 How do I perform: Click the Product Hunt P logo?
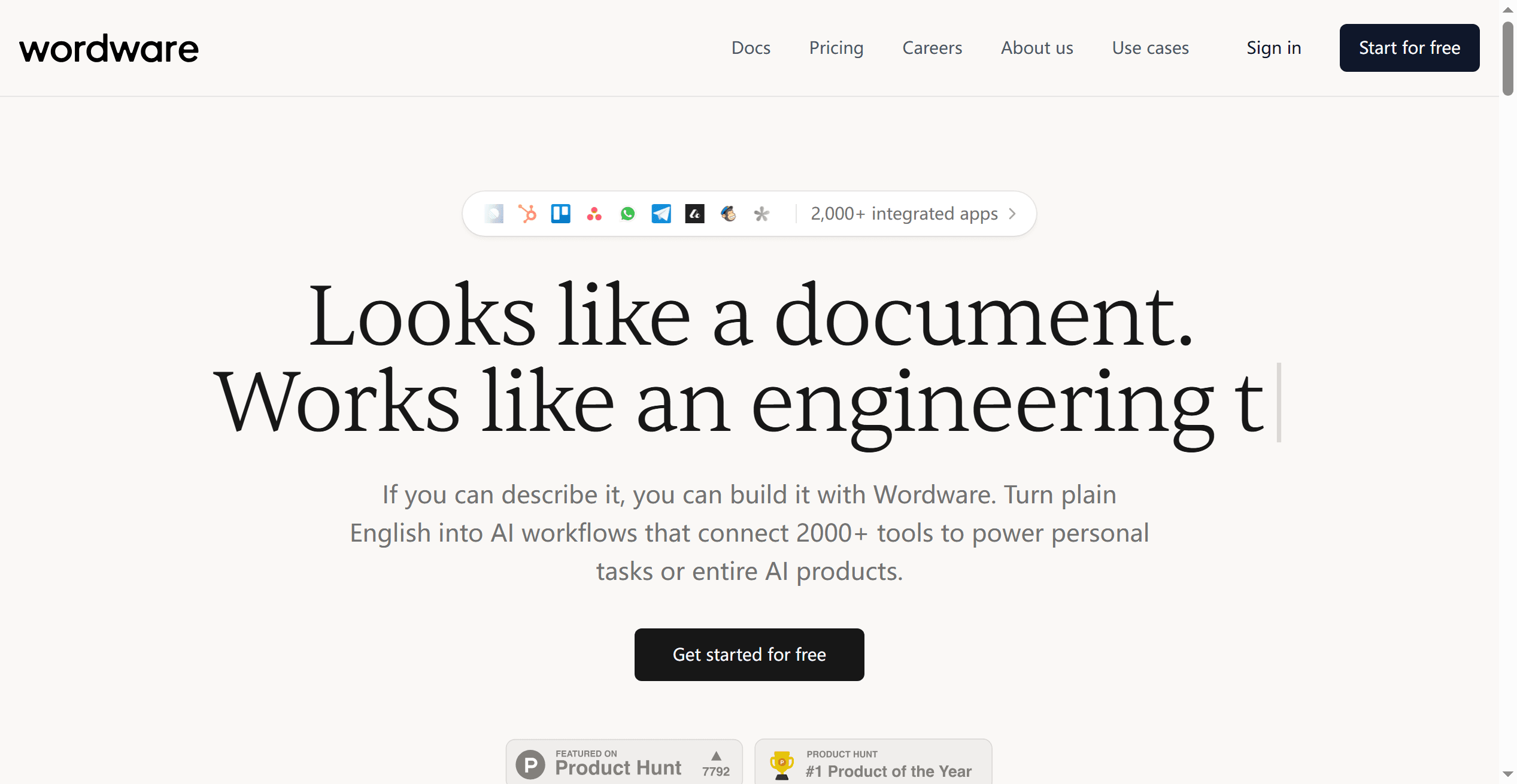click(x=530, y=765)
